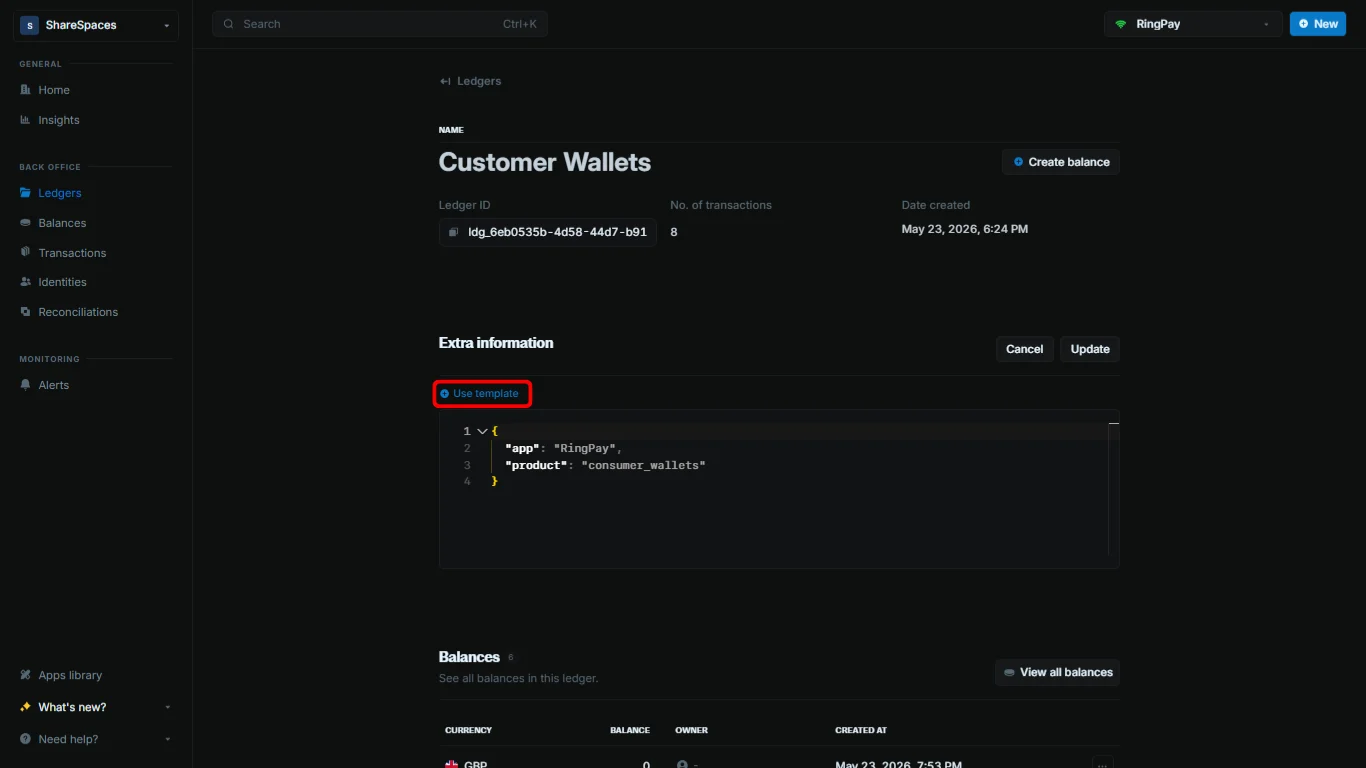The image size is (1366, 768).
Task: Click the BALANCE column header
Action: (630, 730)
